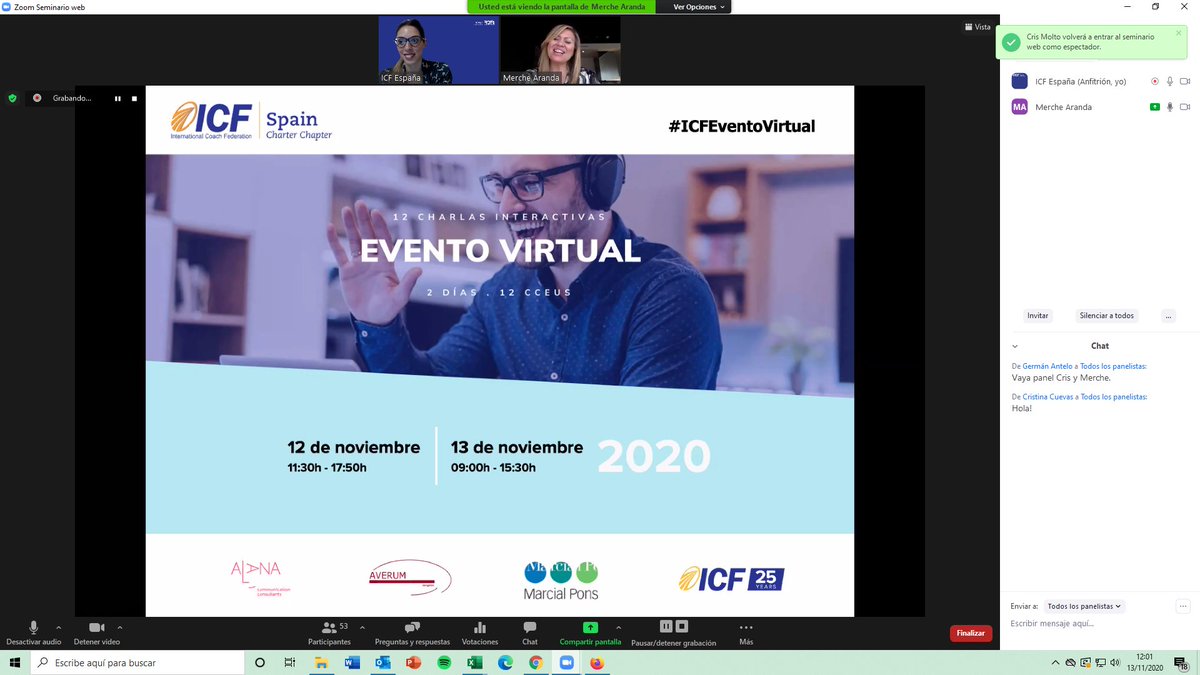Stop recording beside the Grabando indicator

134,98
